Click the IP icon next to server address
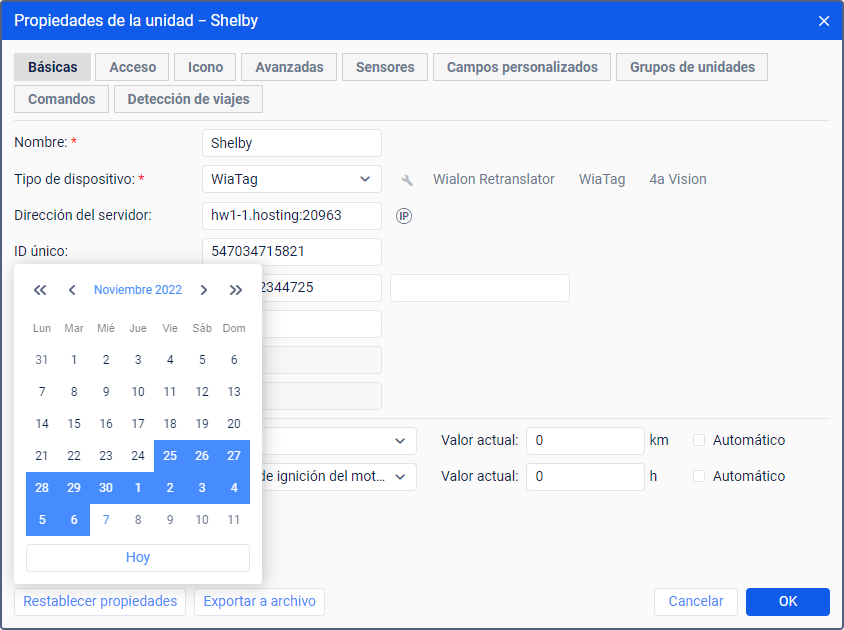This screenshot has height=630, width=844. click(404, 216)
